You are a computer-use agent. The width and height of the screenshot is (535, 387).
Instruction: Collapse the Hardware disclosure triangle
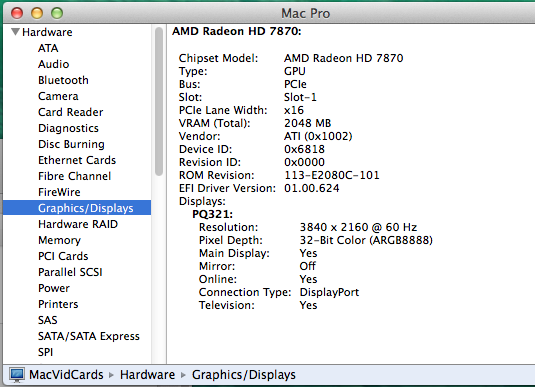pyautogui.click(x=15, y=32)
